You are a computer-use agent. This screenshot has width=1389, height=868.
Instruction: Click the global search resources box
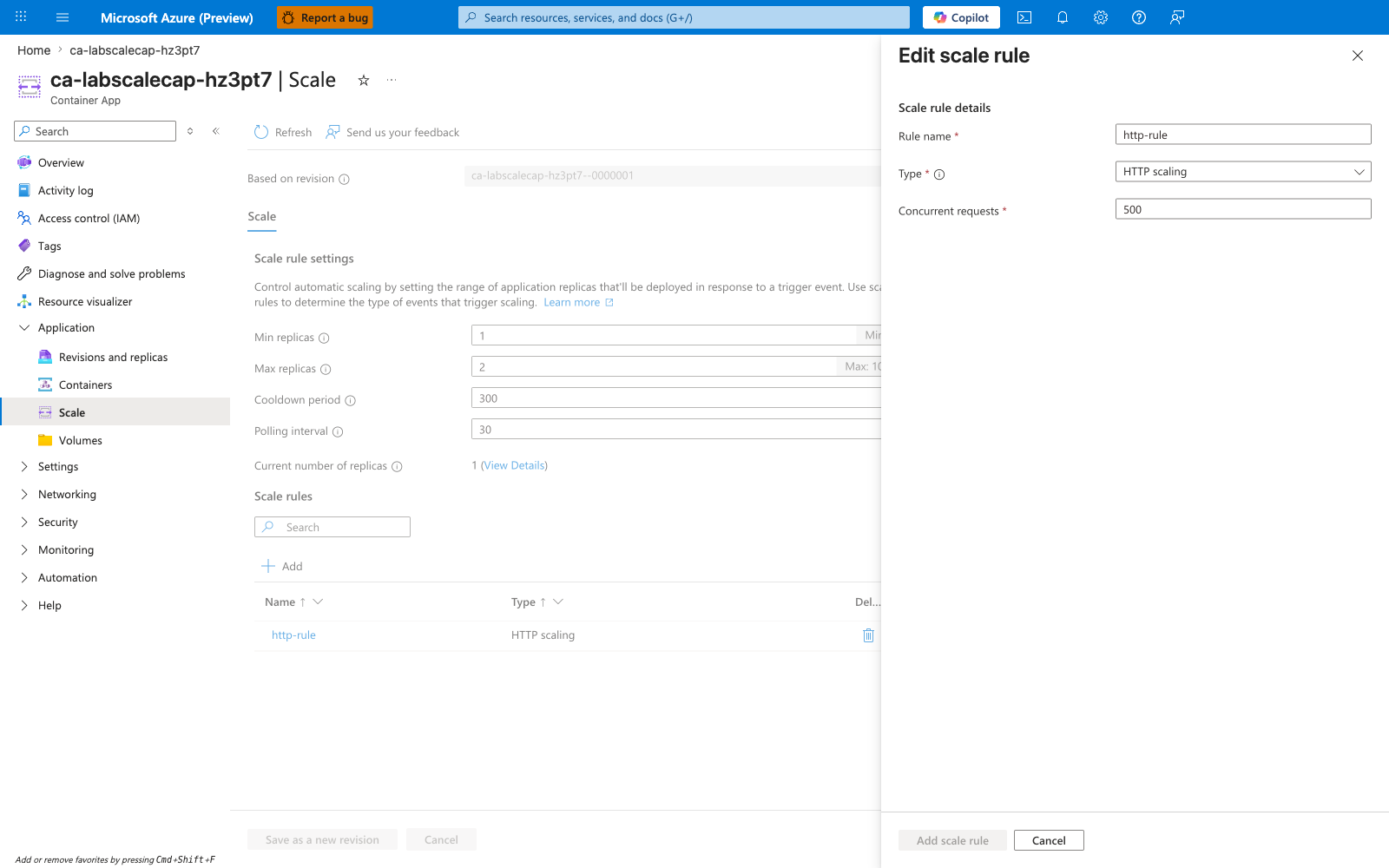click(684, 17)
